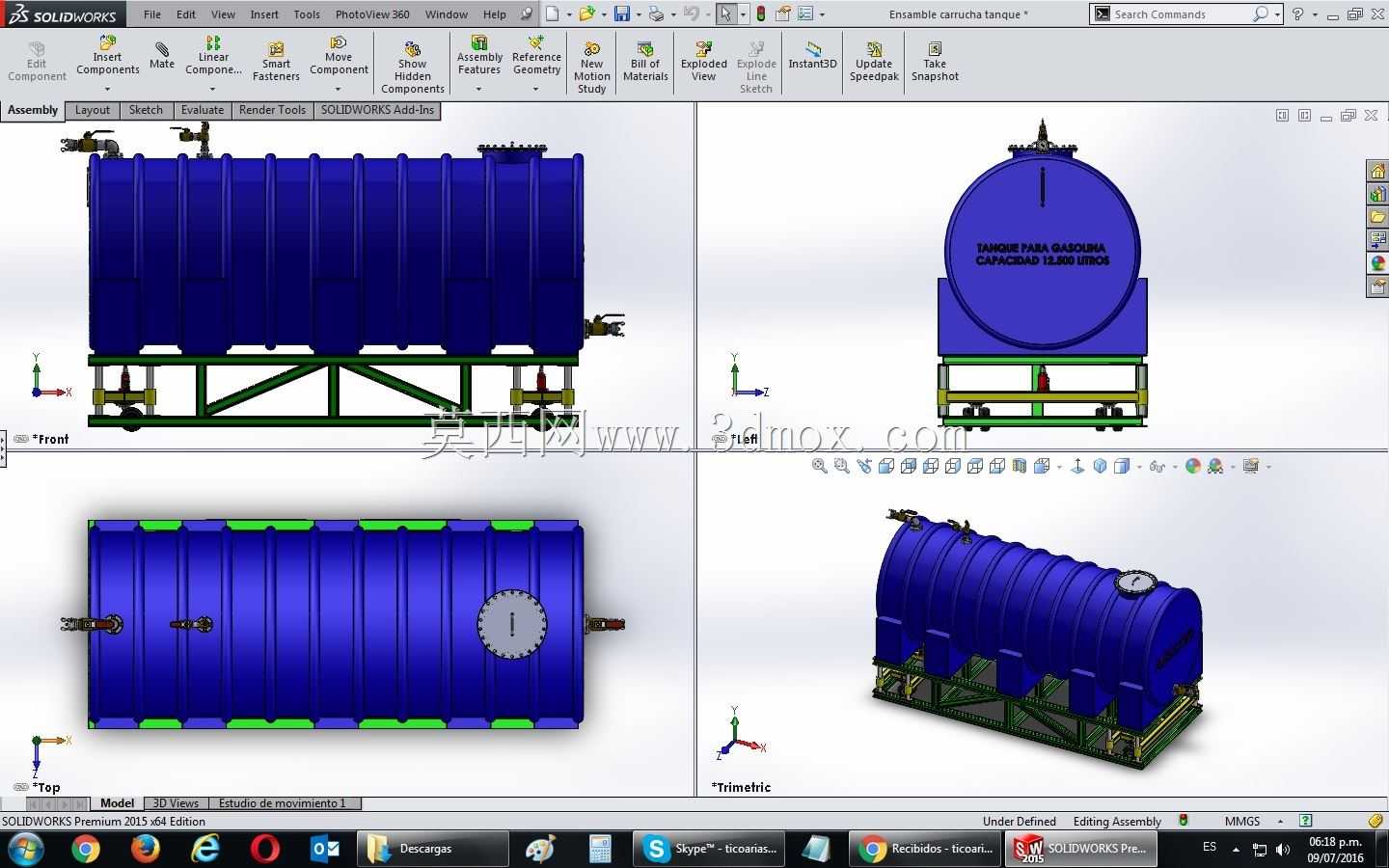Screen dimensions: 1389x868
Task: Open MMGS unit system dropdown
Action: tap(1281, 822)
